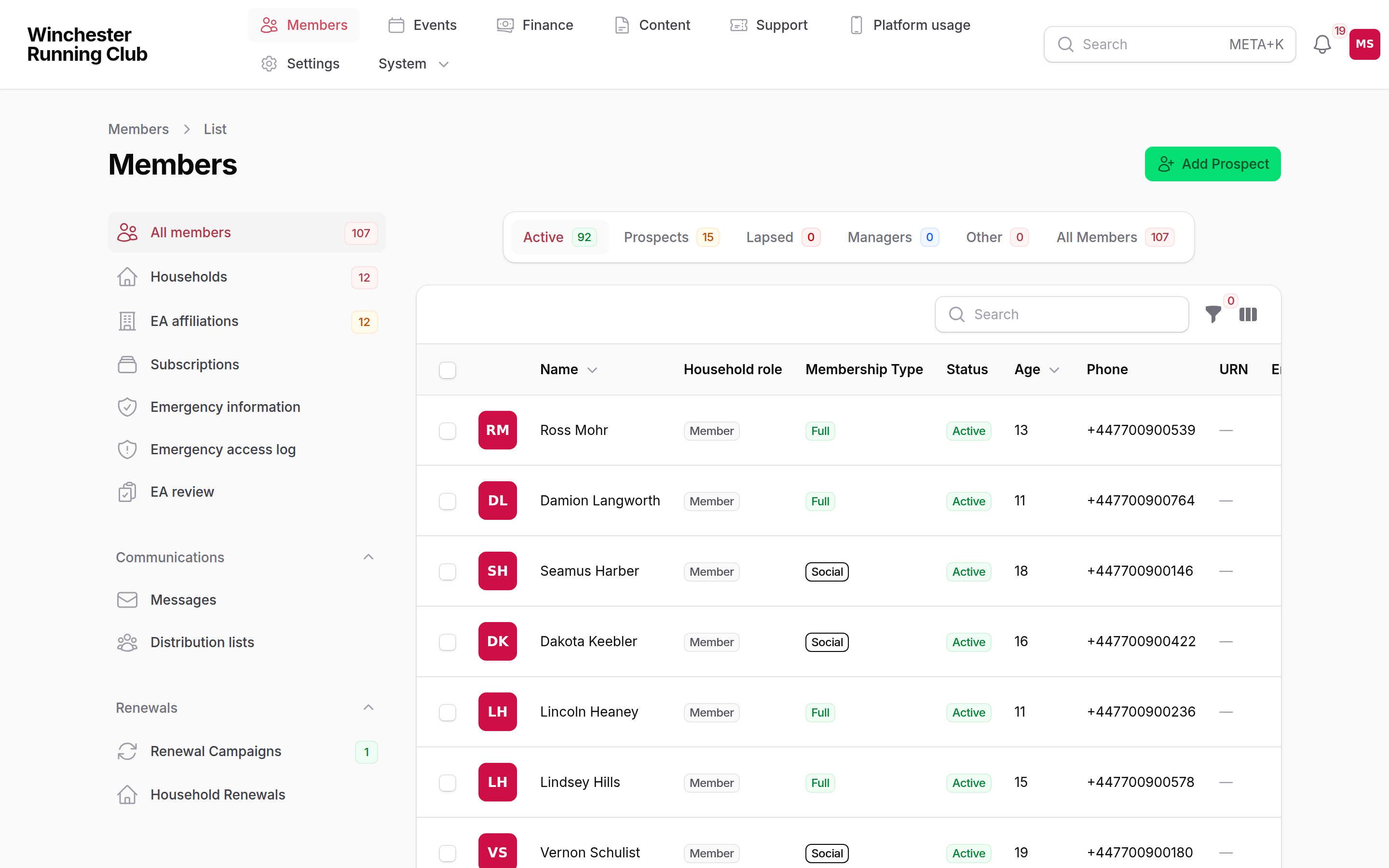The image size is (1389, 868).
Task: Follow the Members breadcrumb link
Action: point(138,129)
